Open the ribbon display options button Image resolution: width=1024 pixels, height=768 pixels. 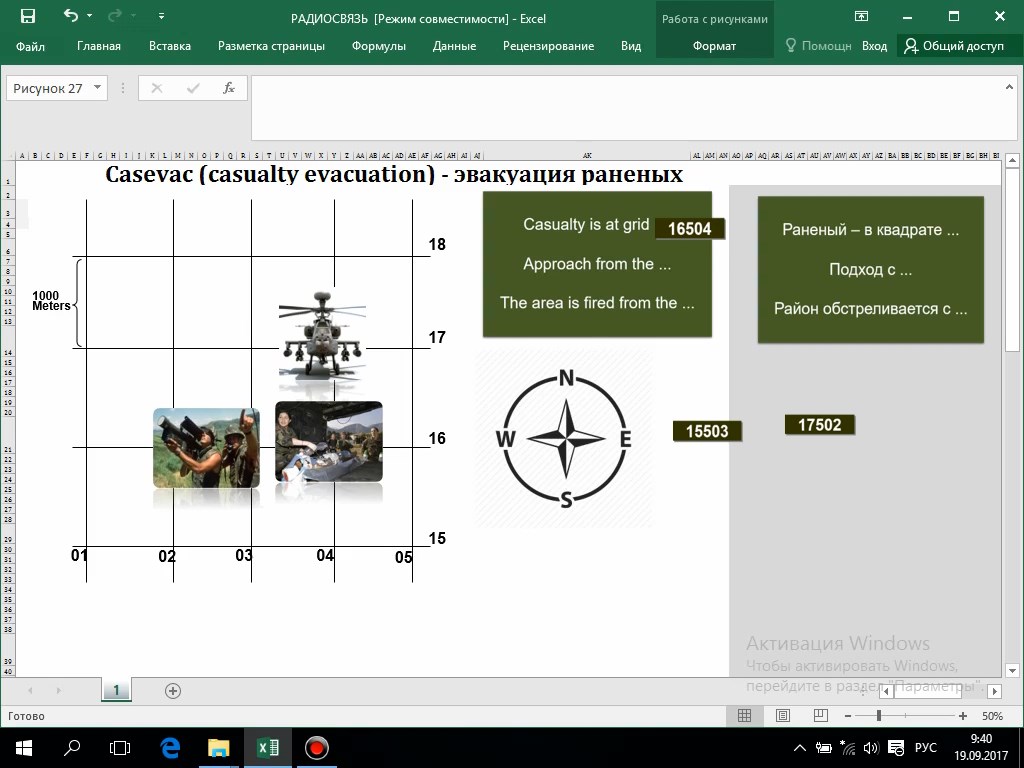(x=861, y=16)
